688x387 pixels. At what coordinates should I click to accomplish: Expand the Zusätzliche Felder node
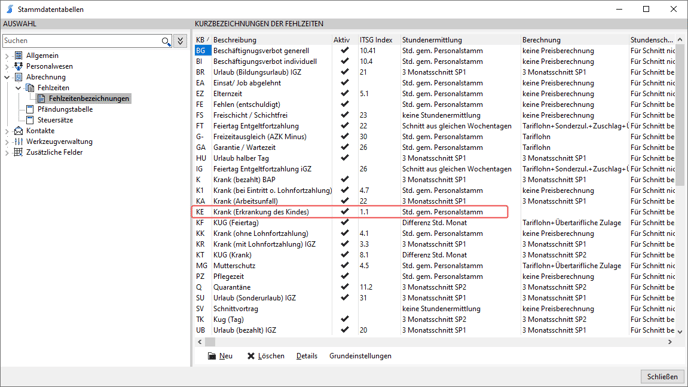pyautogui.click(x=7, y=153)
